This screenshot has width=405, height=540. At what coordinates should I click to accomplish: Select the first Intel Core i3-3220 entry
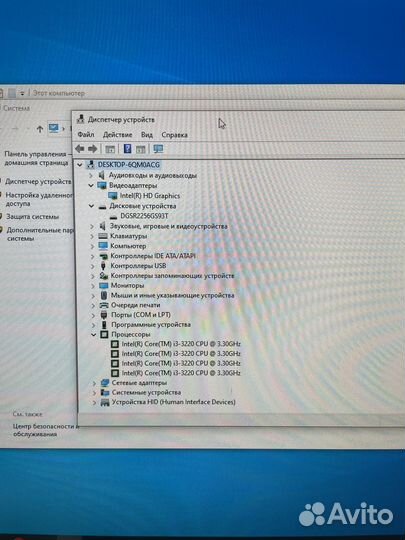[181, 344]
